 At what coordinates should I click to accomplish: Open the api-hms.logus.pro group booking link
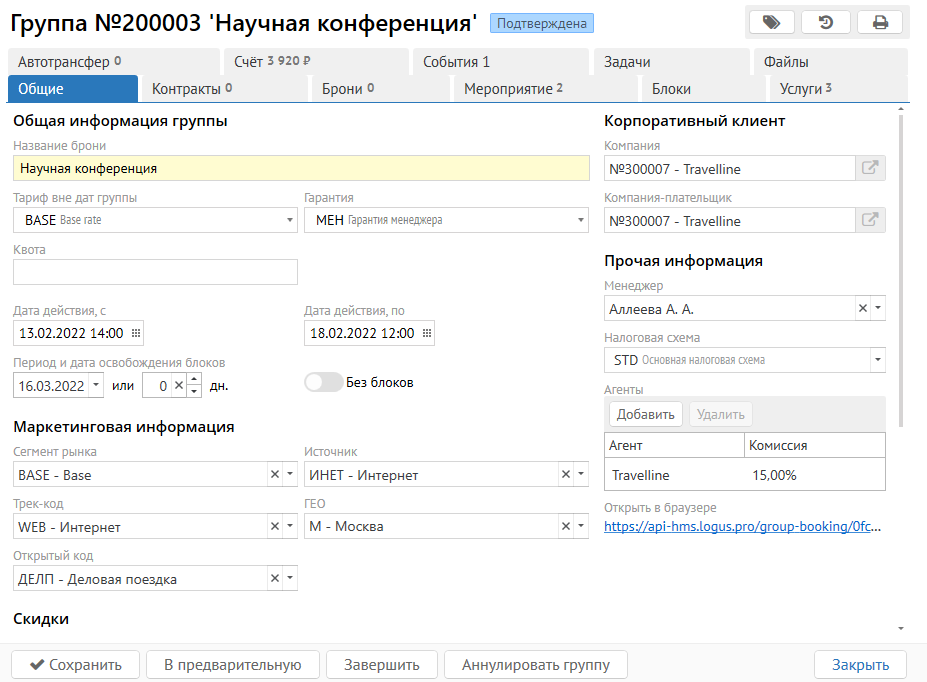point(743,526)
